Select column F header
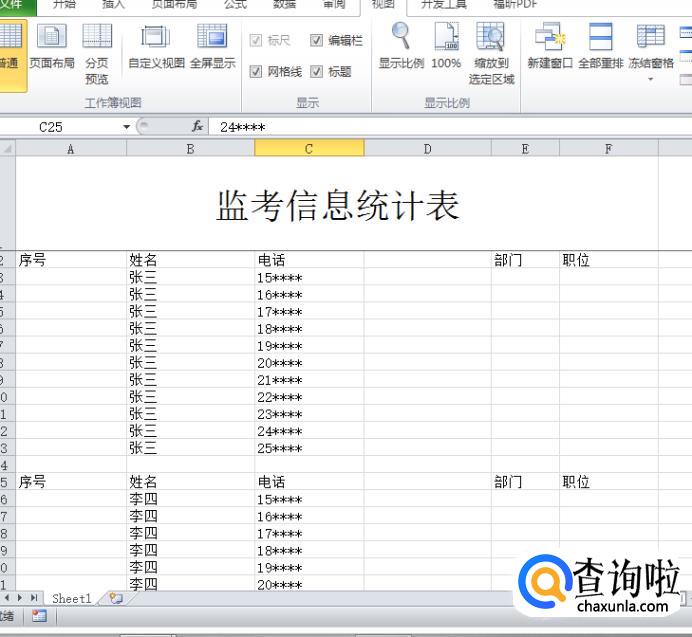 pos(609,149)
